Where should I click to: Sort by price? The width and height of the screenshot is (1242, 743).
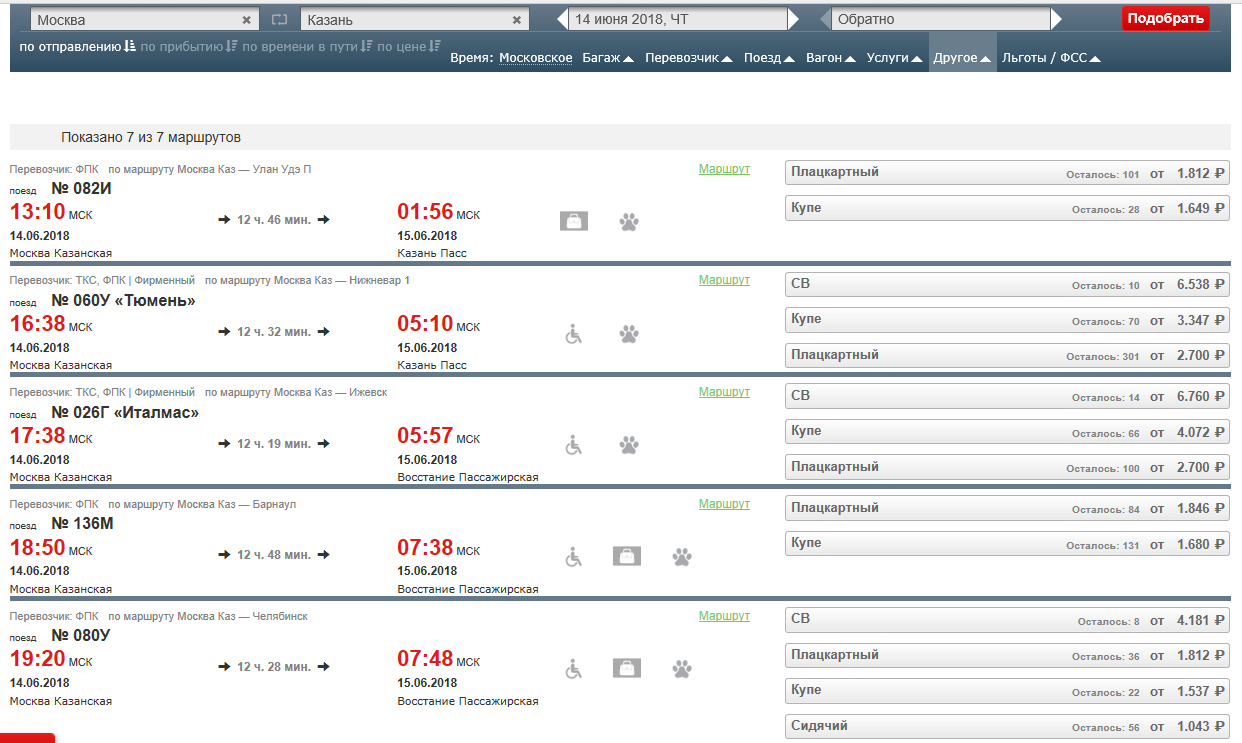(409, 46)
